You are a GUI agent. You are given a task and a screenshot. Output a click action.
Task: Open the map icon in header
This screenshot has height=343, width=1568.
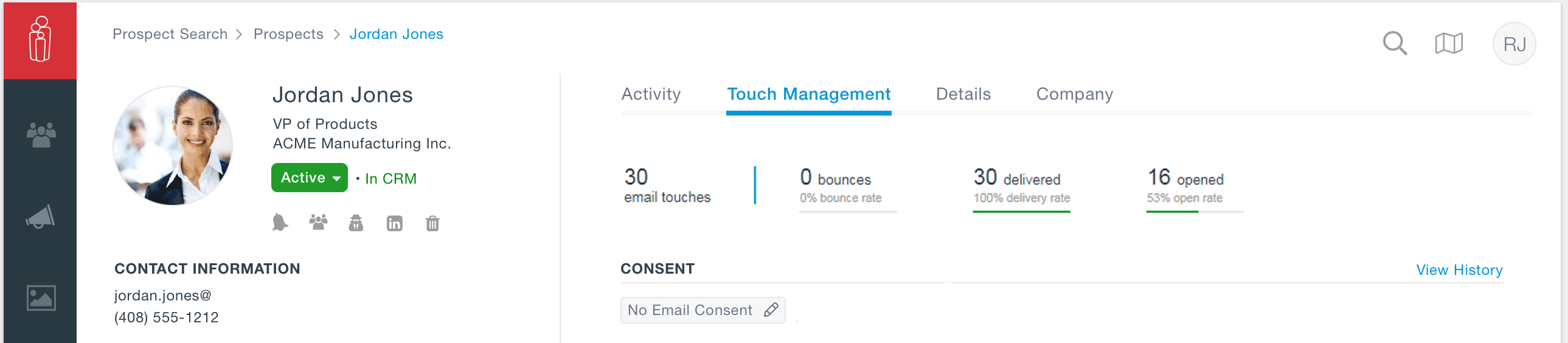coord(1449,43)
